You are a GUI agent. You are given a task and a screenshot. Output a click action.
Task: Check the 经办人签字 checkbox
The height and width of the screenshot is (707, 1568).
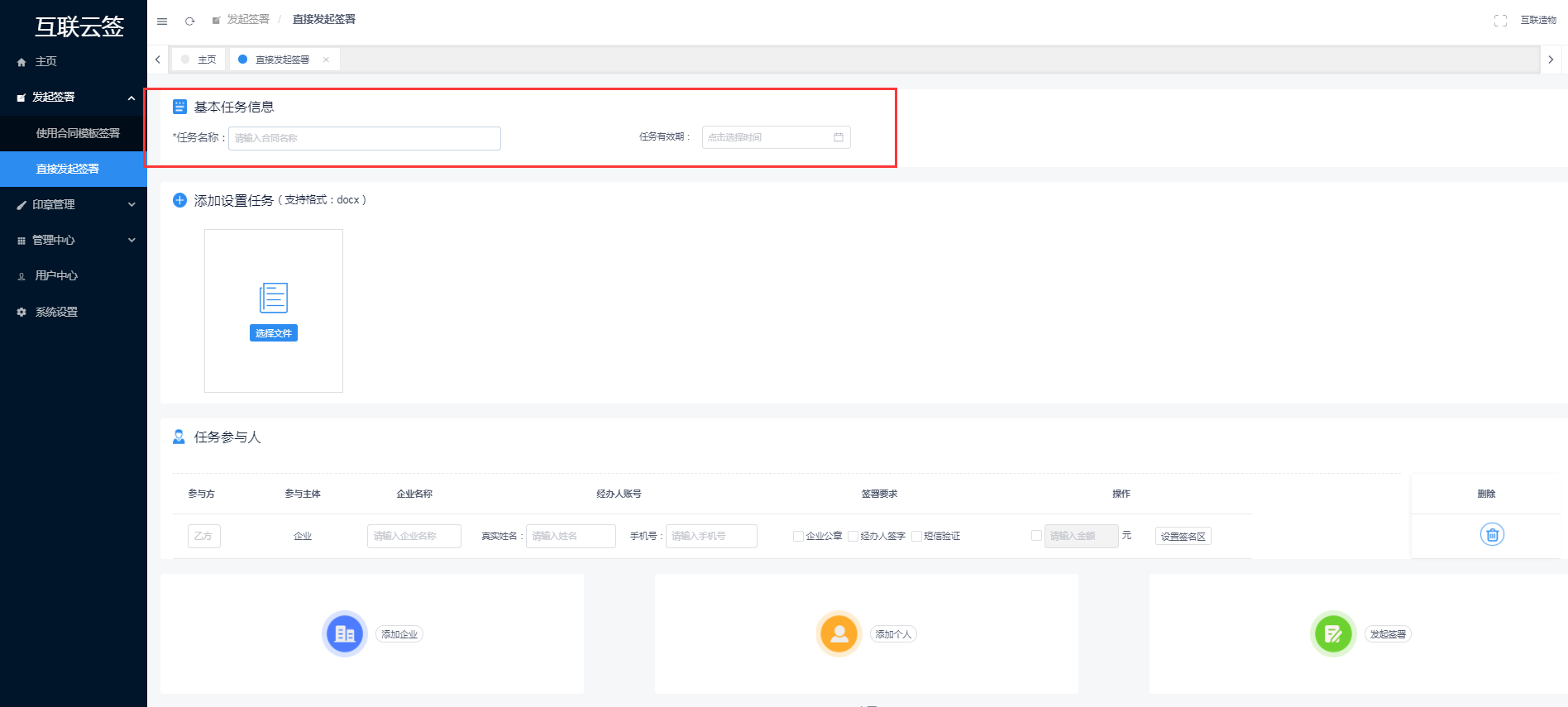click(x=853, y=536)
